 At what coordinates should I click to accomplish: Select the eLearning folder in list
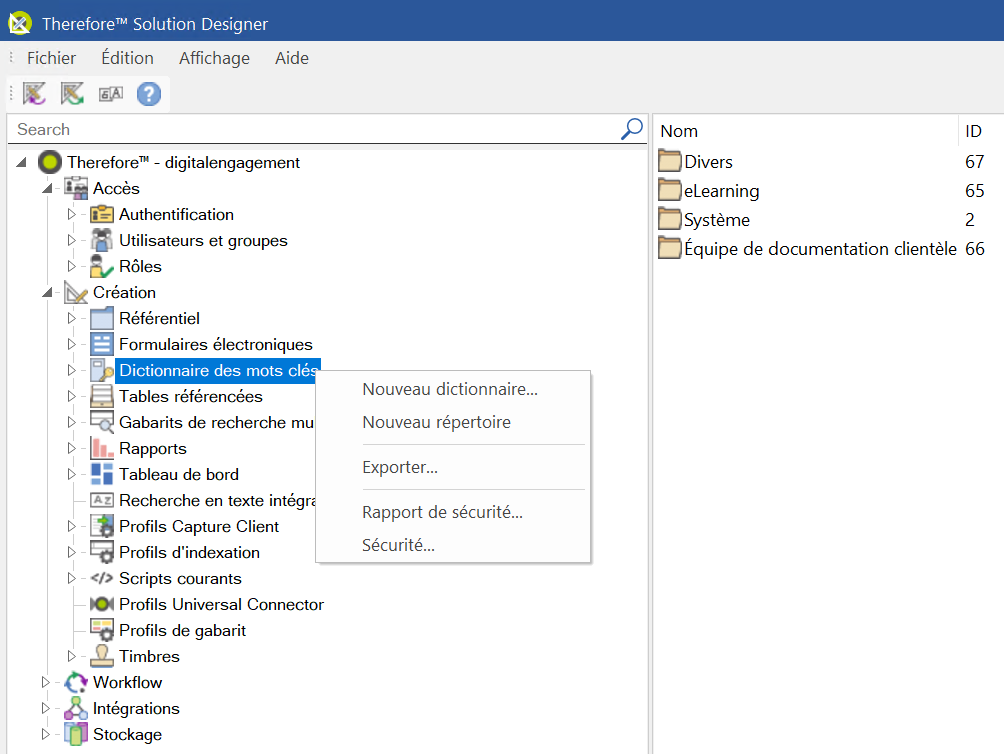click(709, 191)
